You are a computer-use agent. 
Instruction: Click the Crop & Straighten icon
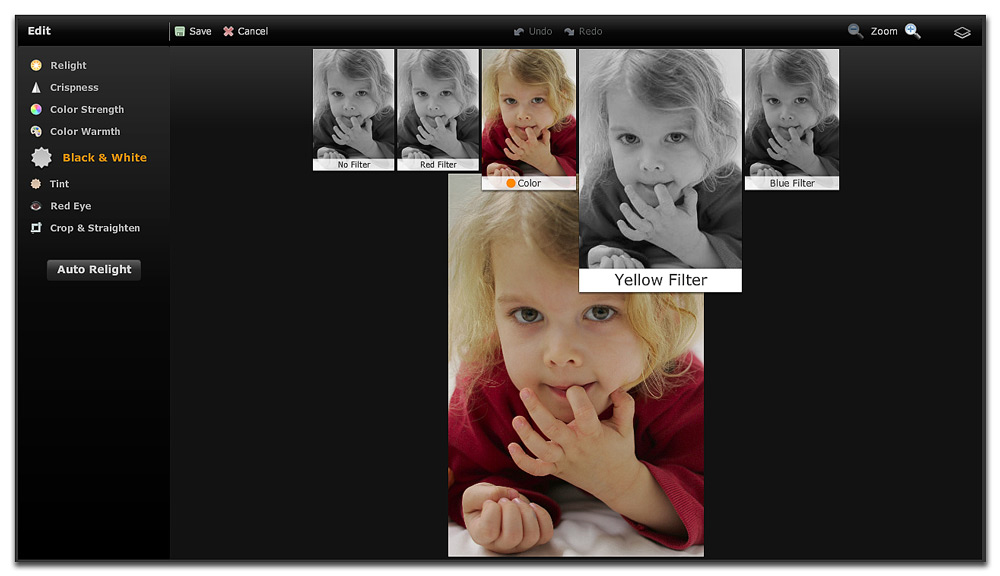pyautogui.click(x=36, y=228)
